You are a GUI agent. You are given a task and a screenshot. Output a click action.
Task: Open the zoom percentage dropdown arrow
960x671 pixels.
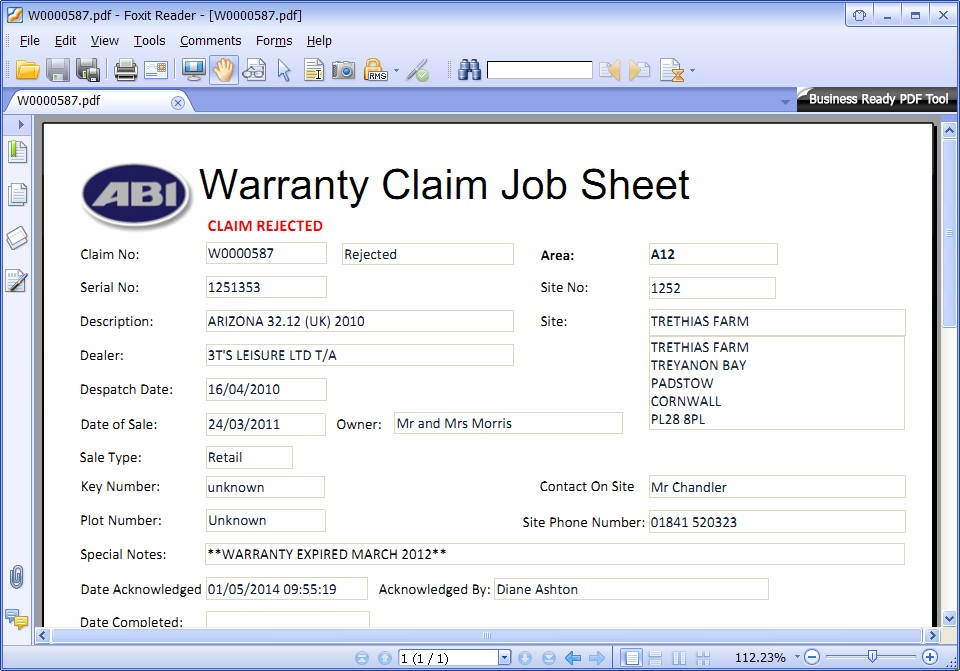(797, 658)
